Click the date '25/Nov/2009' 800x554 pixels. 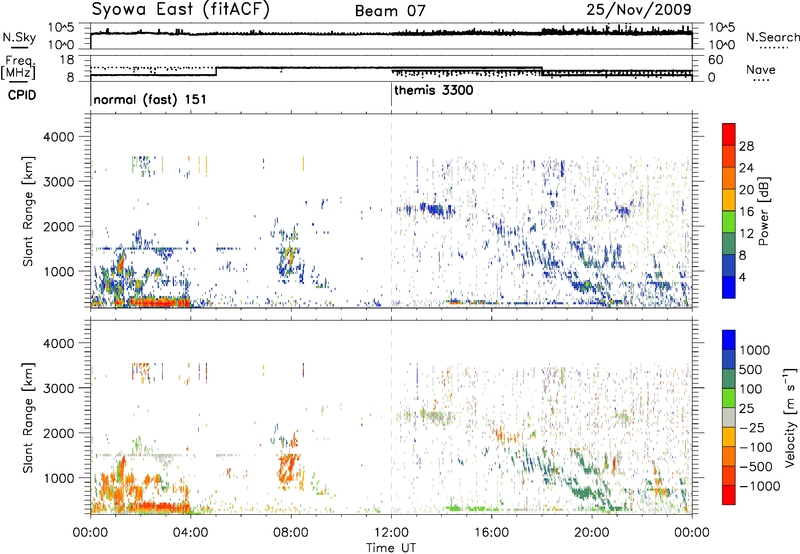[639, 9]
